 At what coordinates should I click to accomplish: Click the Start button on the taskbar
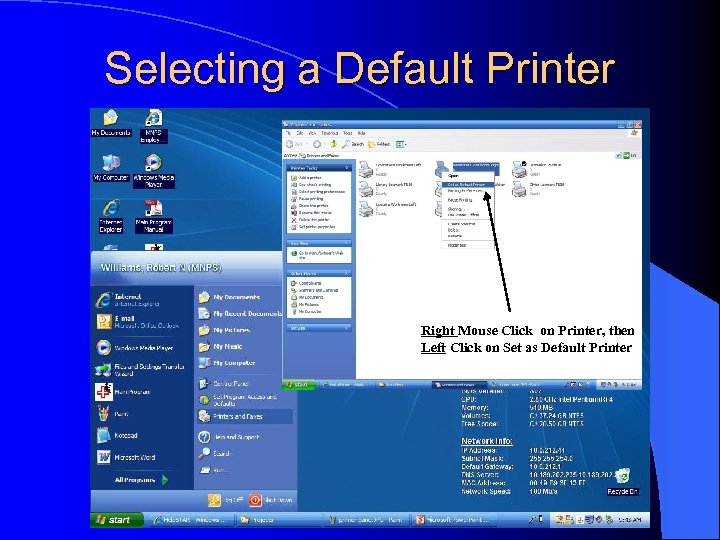(x=117, y=520)
